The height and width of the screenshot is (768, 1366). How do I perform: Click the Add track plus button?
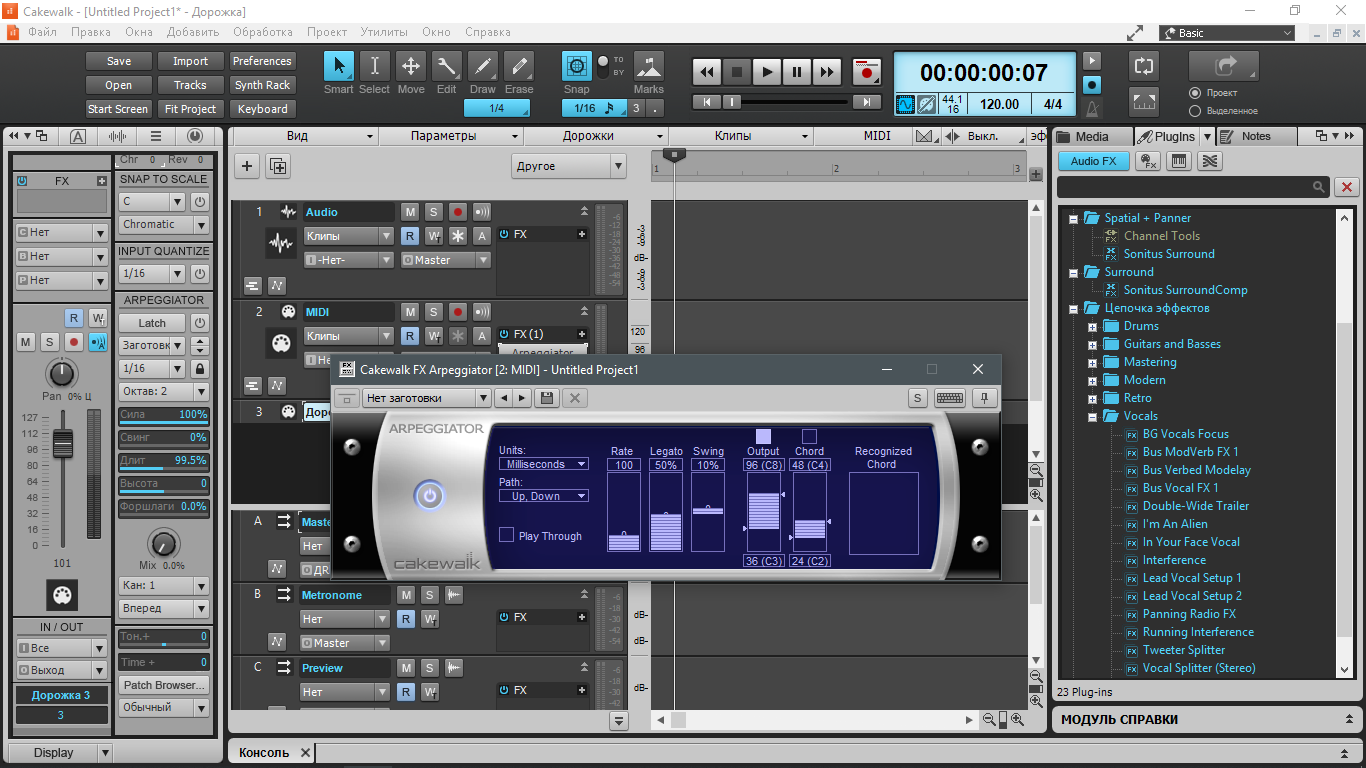click(x=247, y=166)
